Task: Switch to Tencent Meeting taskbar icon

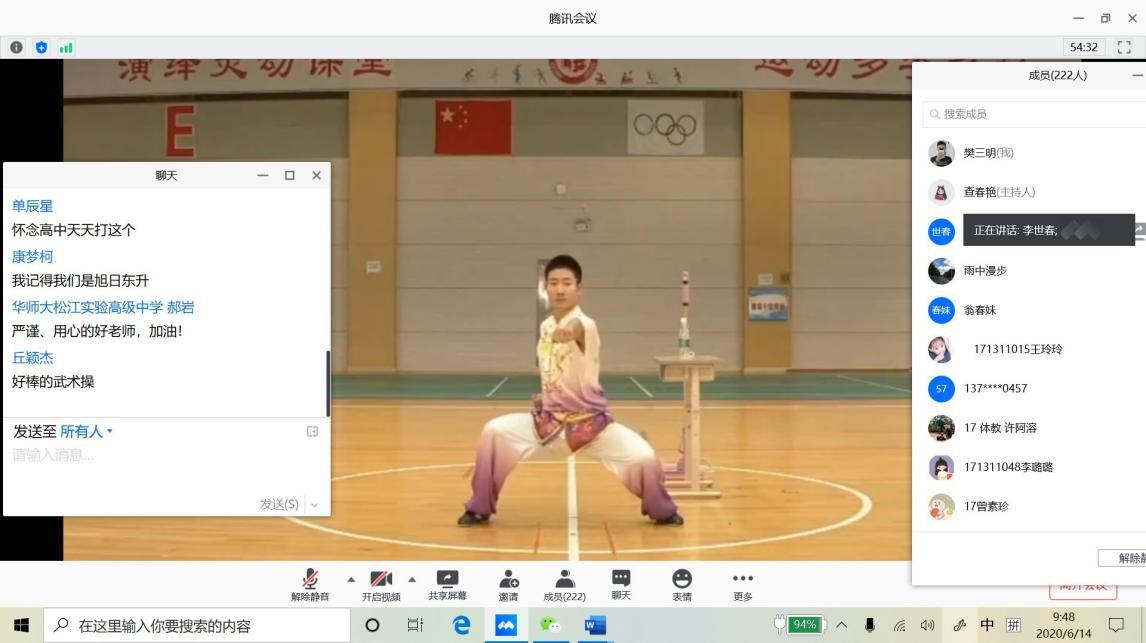Action: (x=506, y=625)
